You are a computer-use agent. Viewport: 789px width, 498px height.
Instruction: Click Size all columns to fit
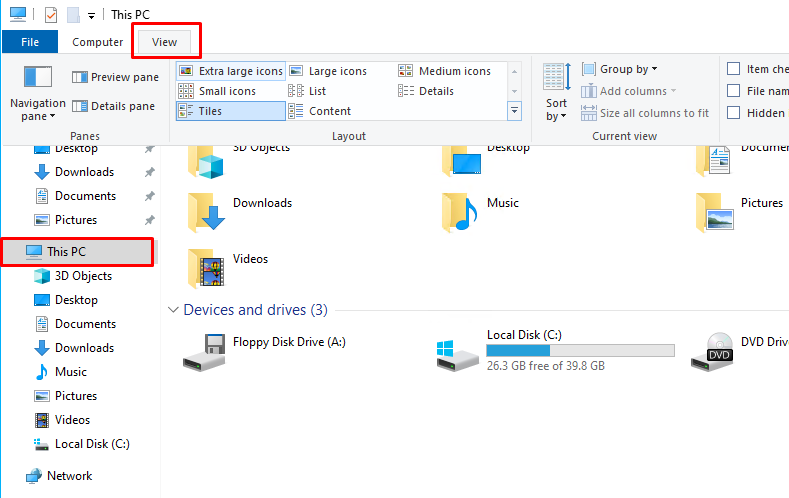click(x=645, y=113)
